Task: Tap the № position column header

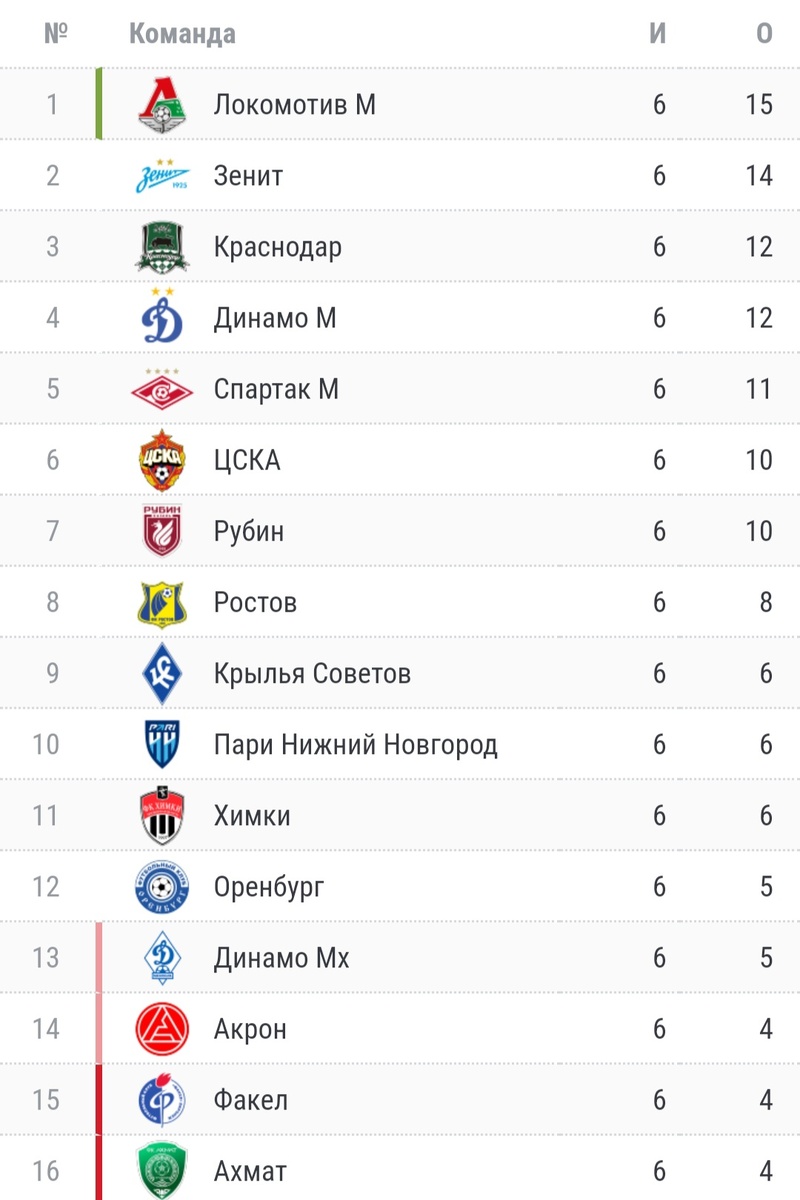Action: pyautogui.click(x=55, y=33)
